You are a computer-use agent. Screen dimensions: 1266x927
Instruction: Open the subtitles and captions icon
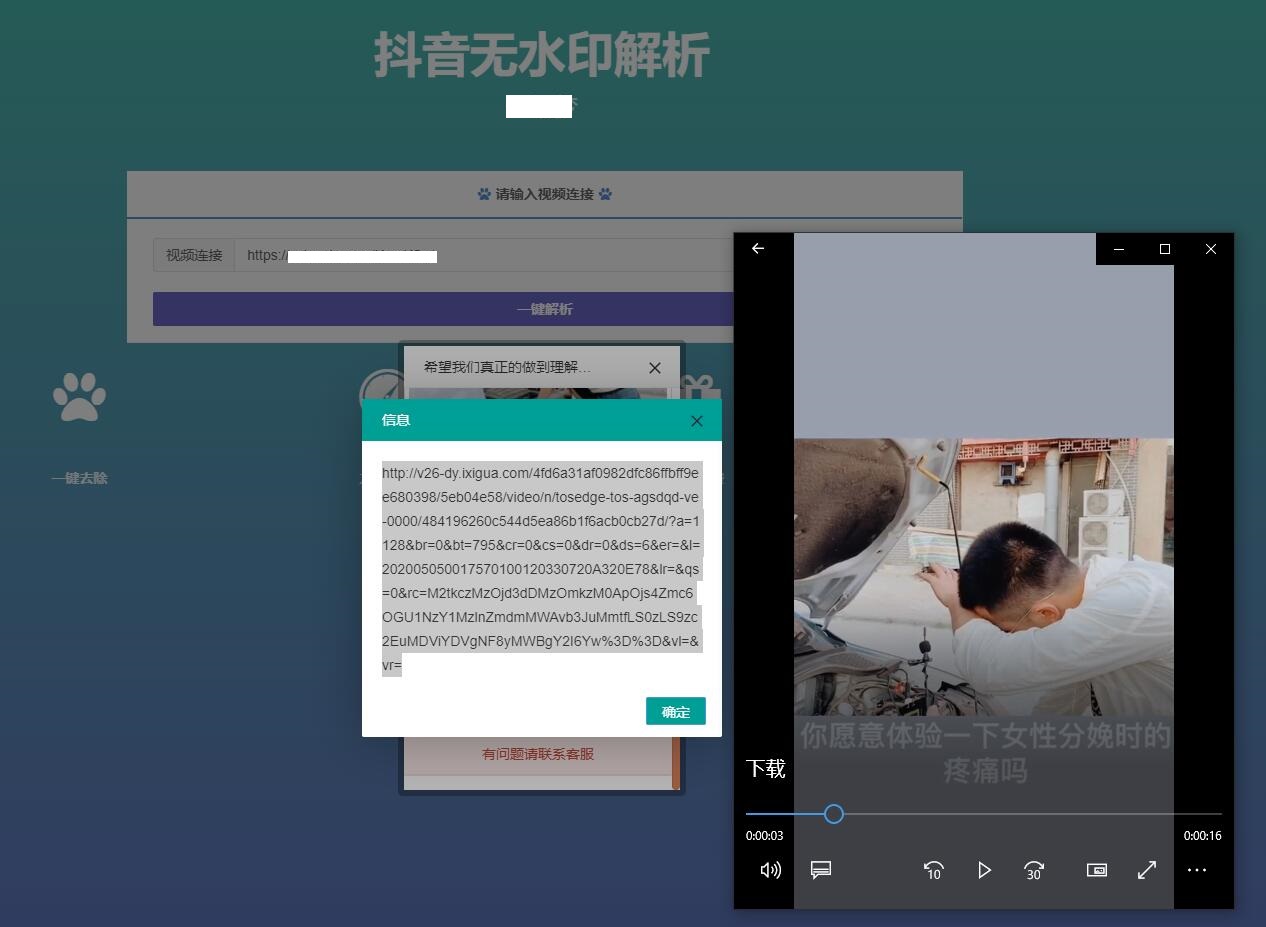pos(821,870)
